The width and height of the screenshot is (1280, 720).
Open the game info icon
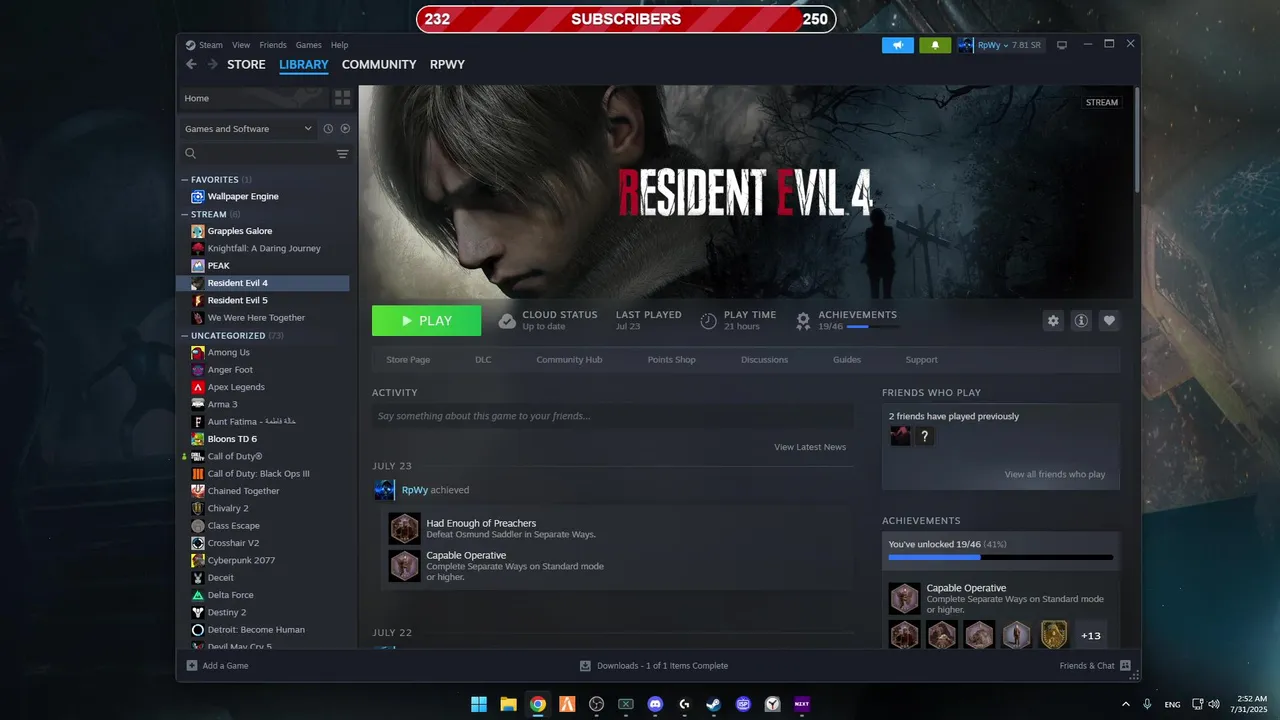1081,321
